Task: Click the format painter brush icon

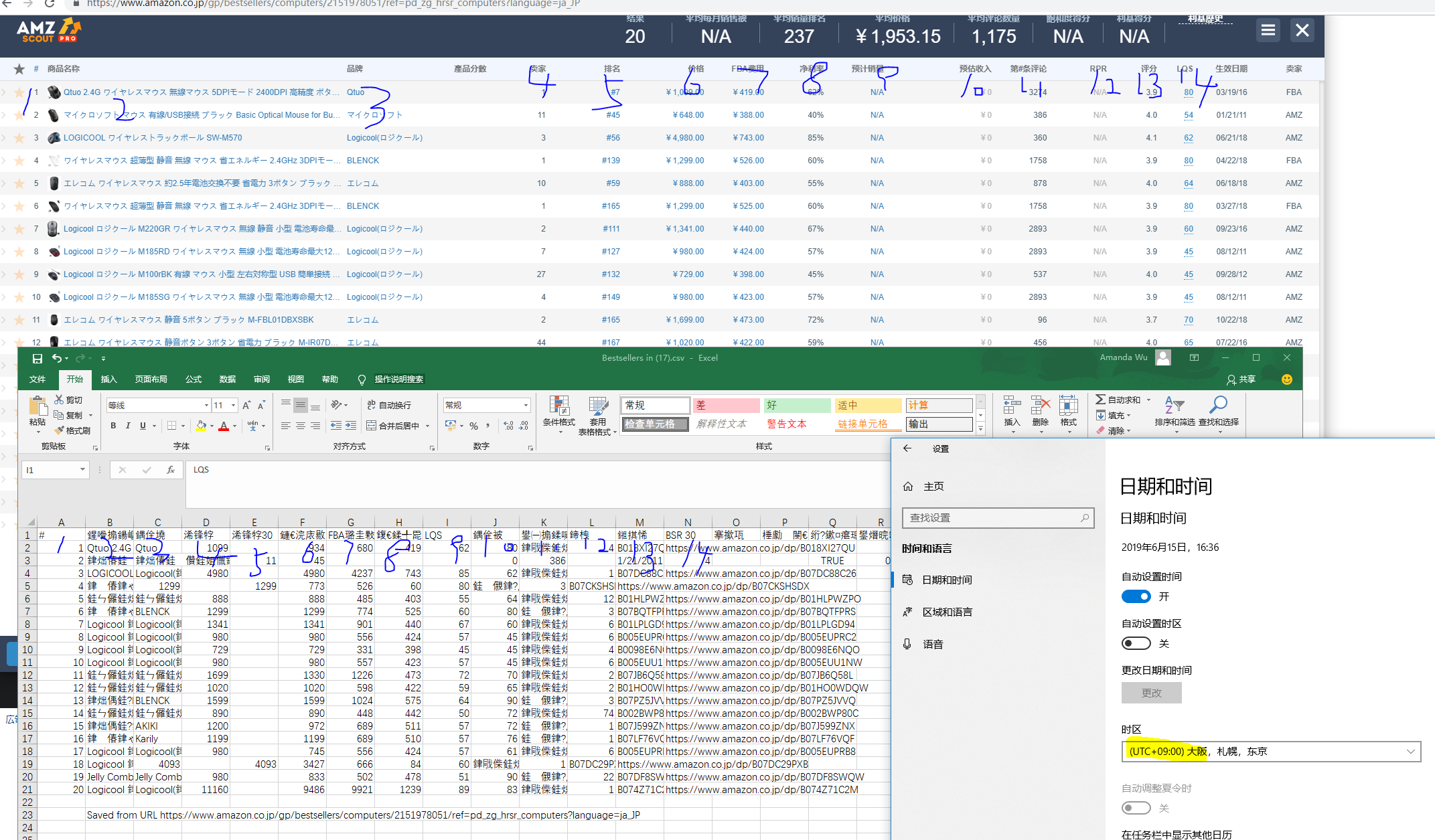Action: (x=60, y=430)
